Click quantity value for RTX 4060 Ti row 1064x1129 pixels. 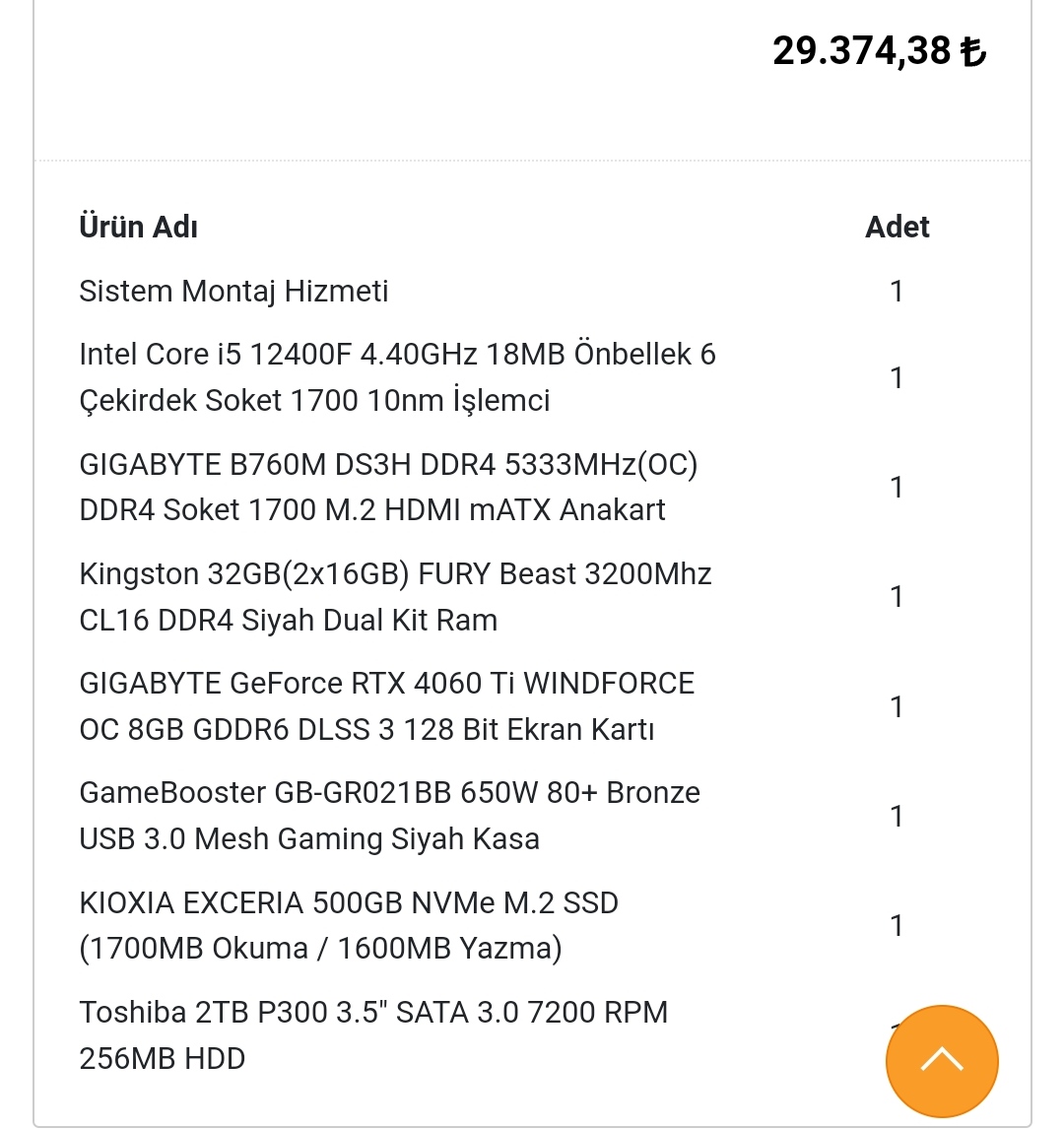click(897, 707)
